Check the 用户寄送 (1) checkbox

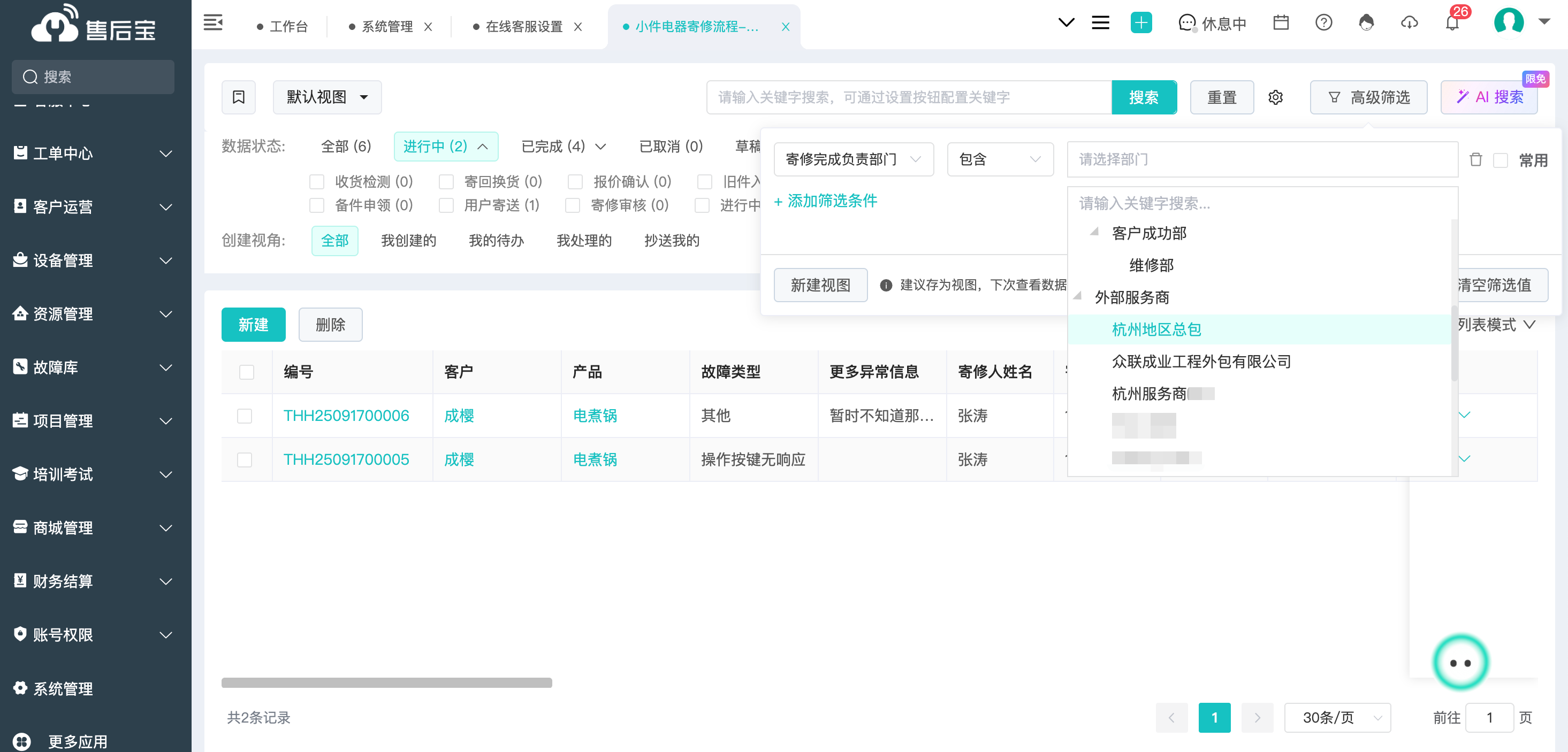[x=446, y=205]
